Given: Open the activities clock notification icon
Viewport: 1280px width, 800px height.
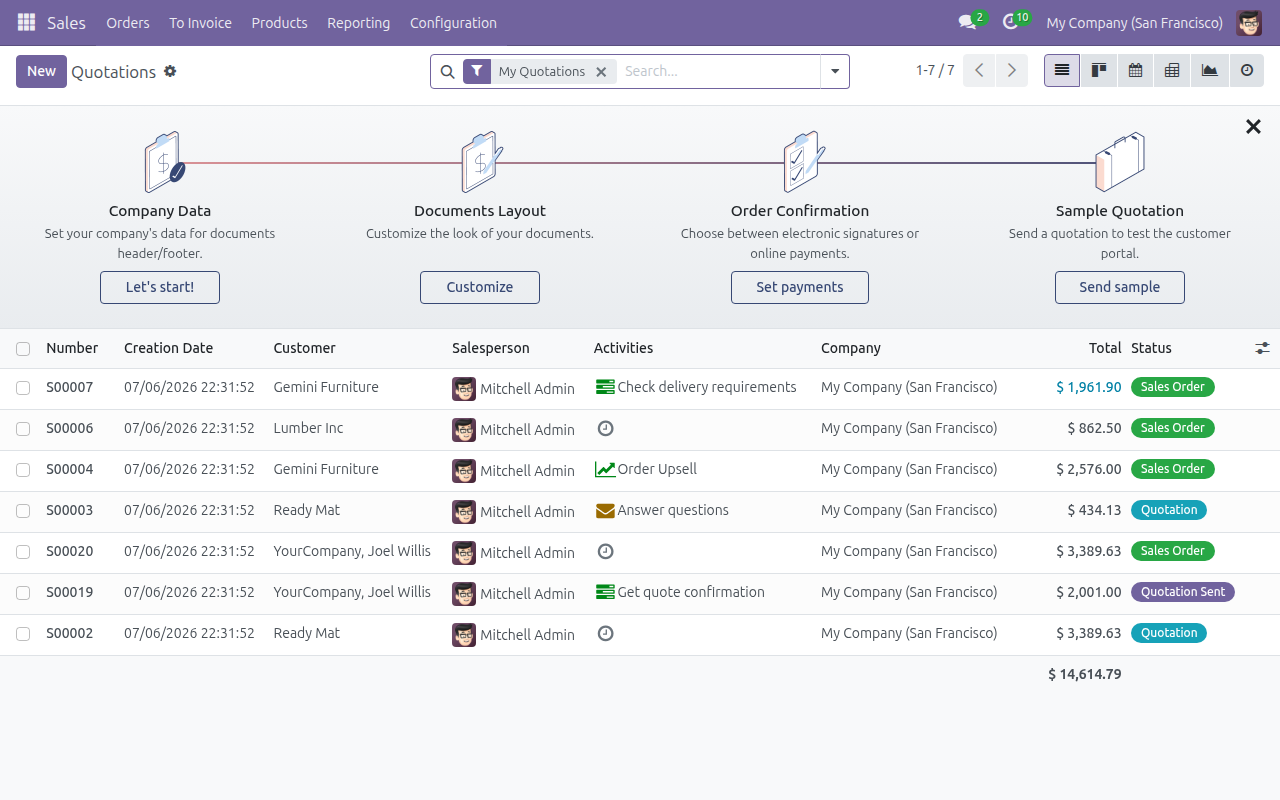Looking at the screenshot, I should click(1011, 22).
